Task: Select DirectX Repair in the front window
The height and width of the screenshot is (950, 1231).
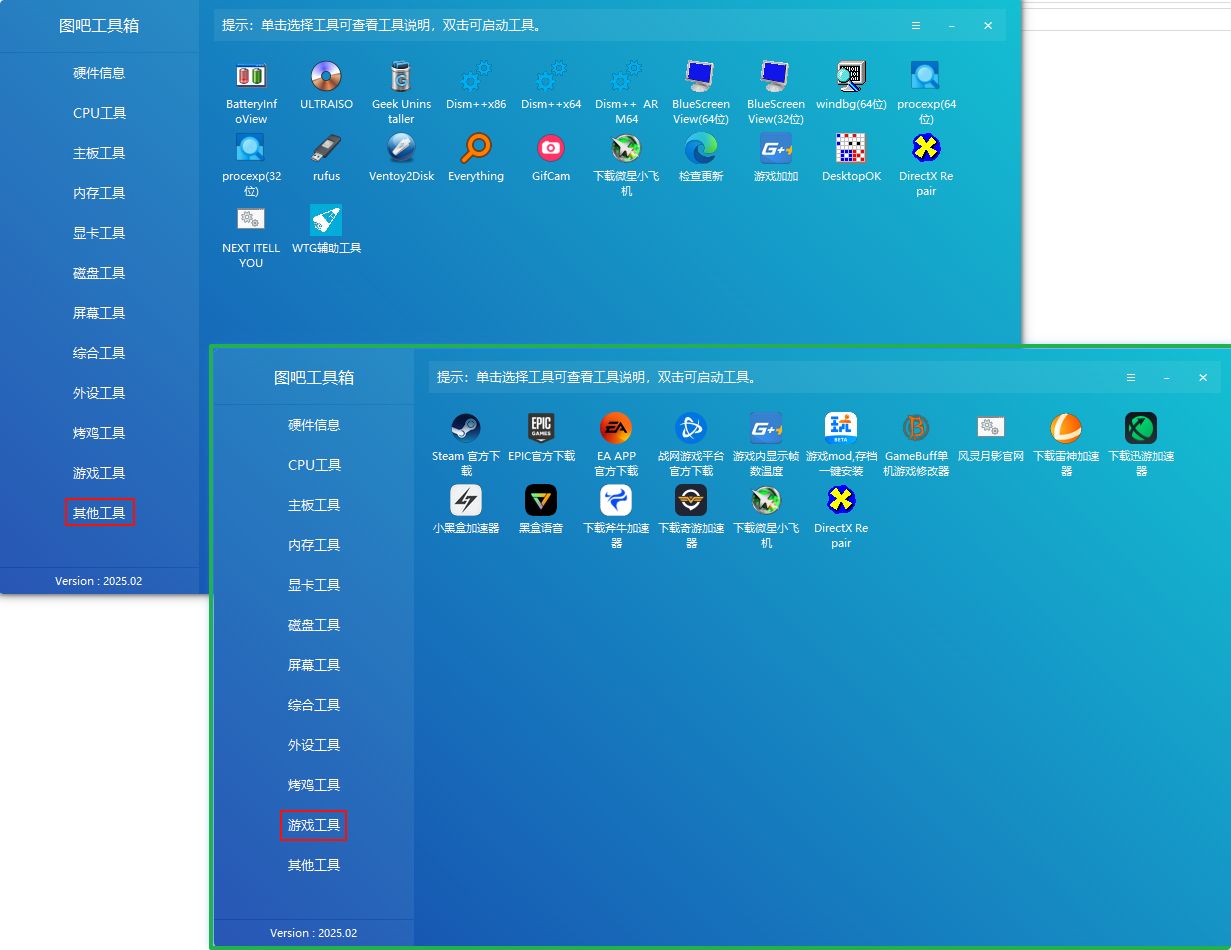Action: tap(841, 500)
